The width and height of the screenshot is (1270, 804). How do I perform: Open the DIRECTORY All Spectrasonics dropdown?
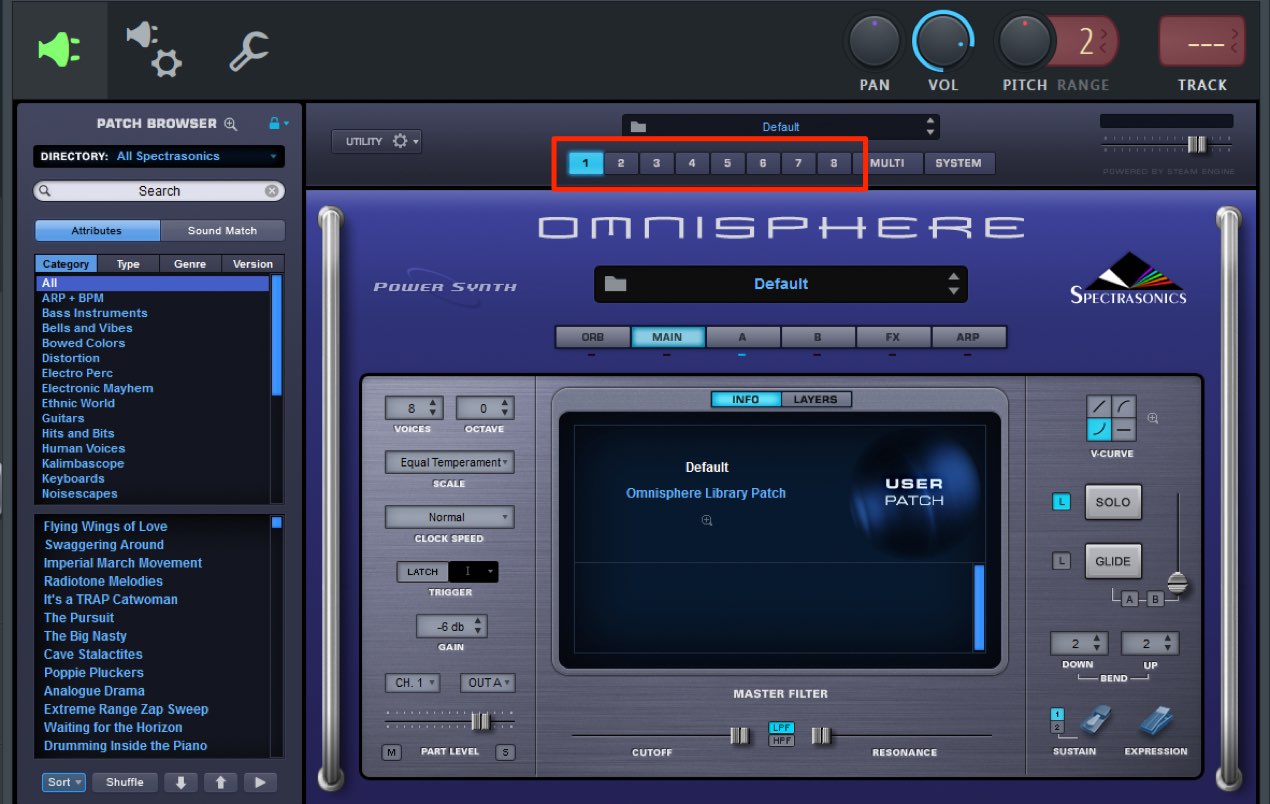point(159,156)
